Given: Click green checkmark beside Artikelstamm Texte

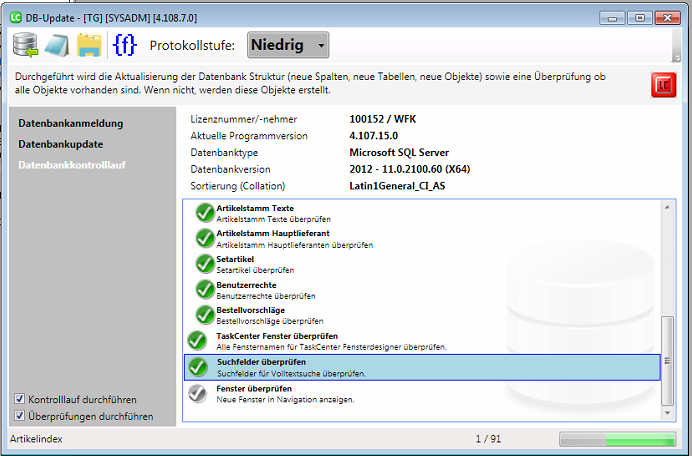Looking at the screenshot, I should click(x=204, y=213).
